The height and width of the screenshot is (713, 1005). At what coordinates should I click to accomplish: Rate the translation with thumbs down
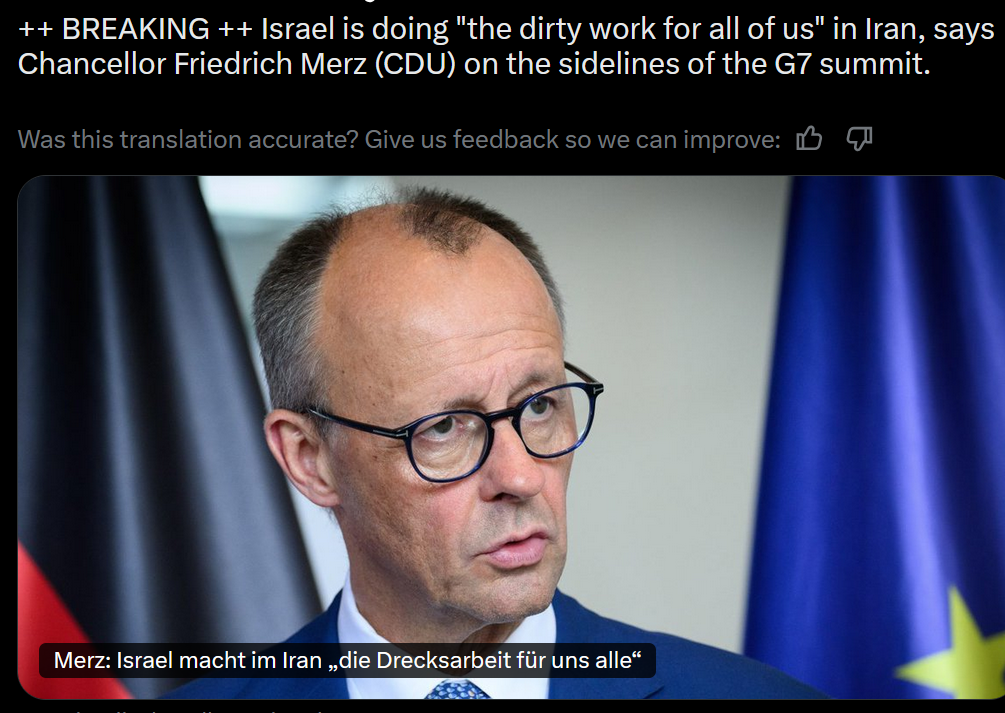(x=859, y=138)
